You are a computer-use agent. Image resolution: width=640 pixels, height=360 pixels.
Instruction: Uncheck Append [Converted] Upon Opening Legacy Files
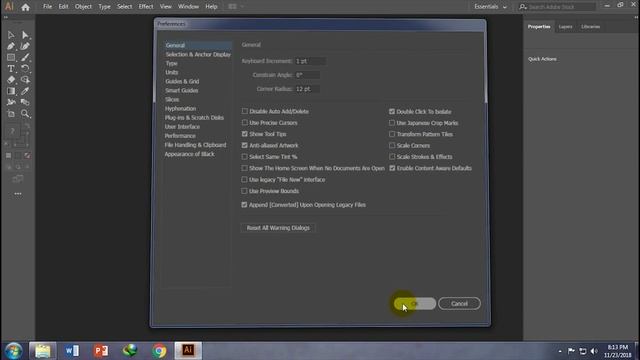(244, 205)
